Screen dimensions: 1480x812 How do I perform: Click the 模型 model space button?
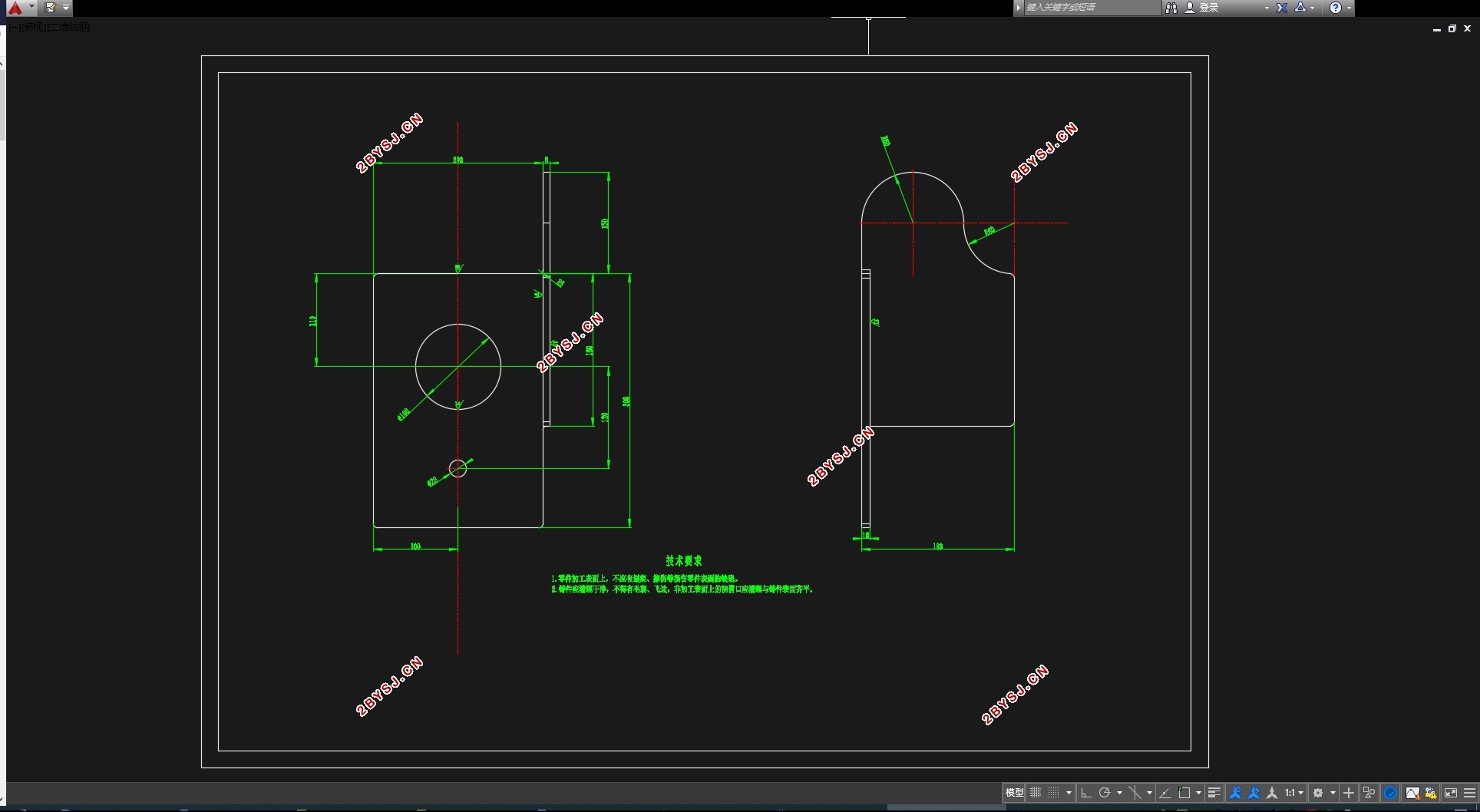1014,793
